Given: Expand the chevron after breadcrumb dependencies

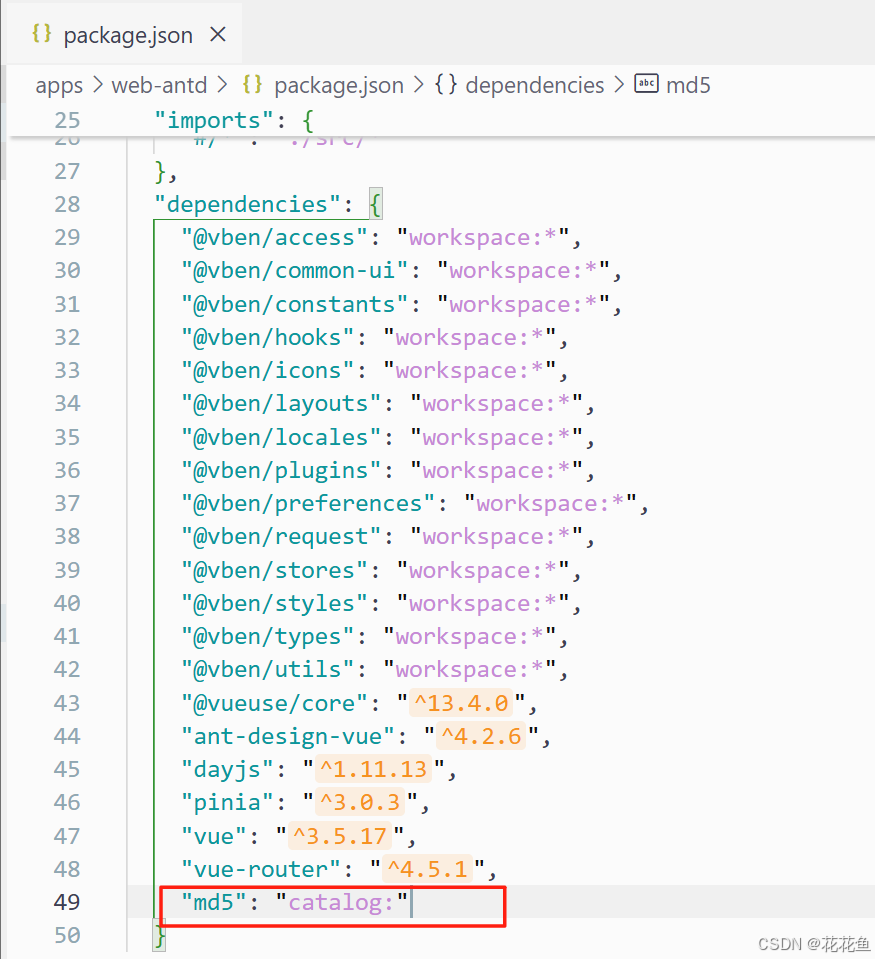Looking at the screenshot, I should coord(619,84).
